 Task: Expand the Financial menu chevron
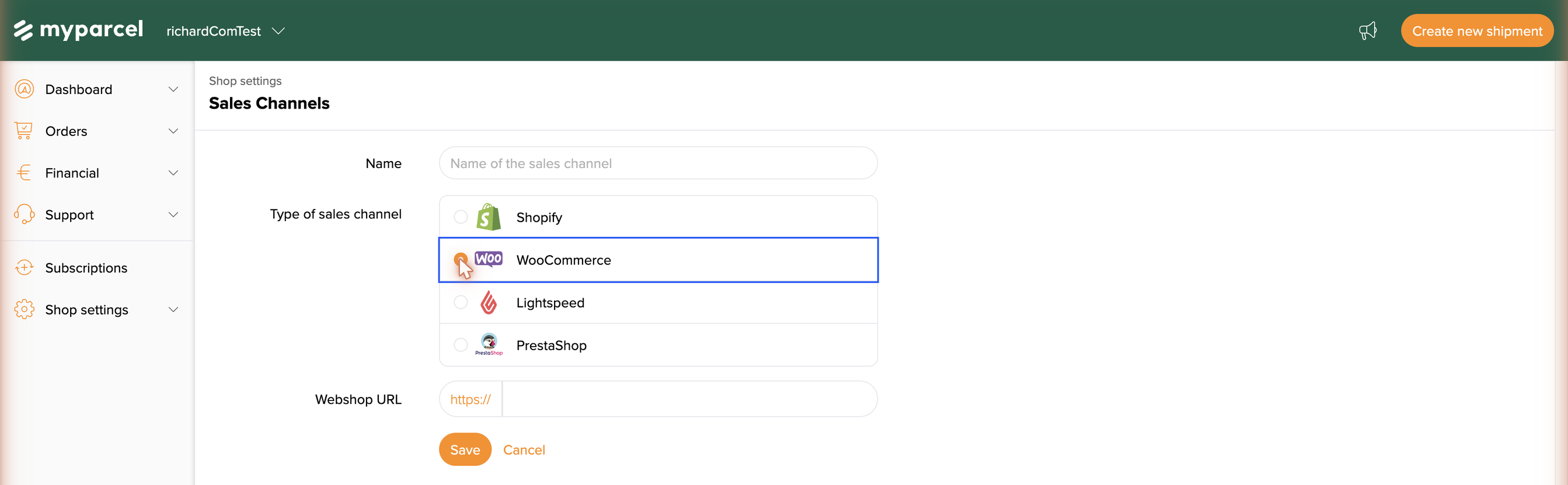[173, 173]
